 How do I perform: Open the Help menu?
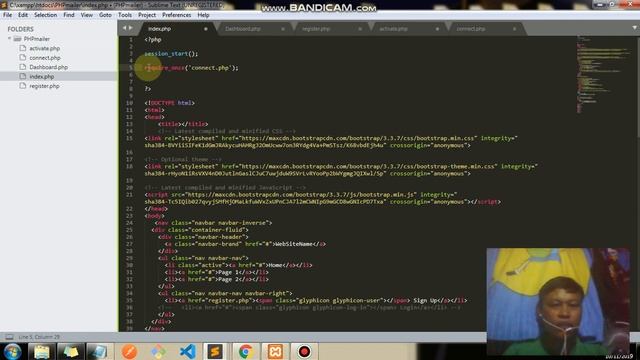coord(203,15)
